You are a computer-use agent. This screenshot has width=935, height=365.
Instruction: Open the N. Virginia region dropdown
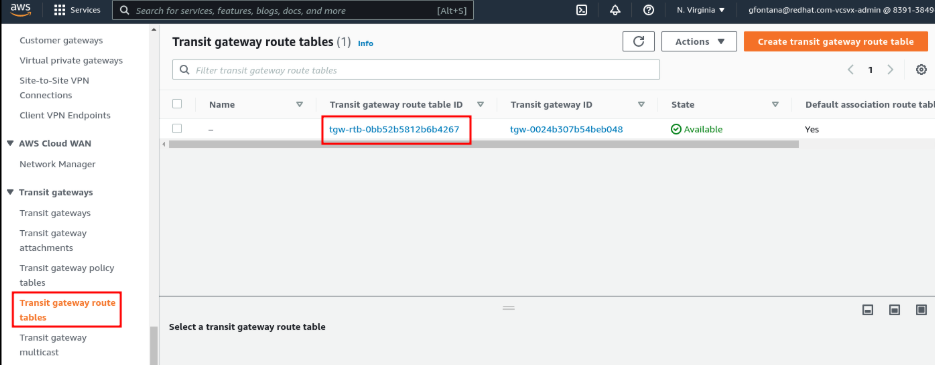tap(701, 10)
